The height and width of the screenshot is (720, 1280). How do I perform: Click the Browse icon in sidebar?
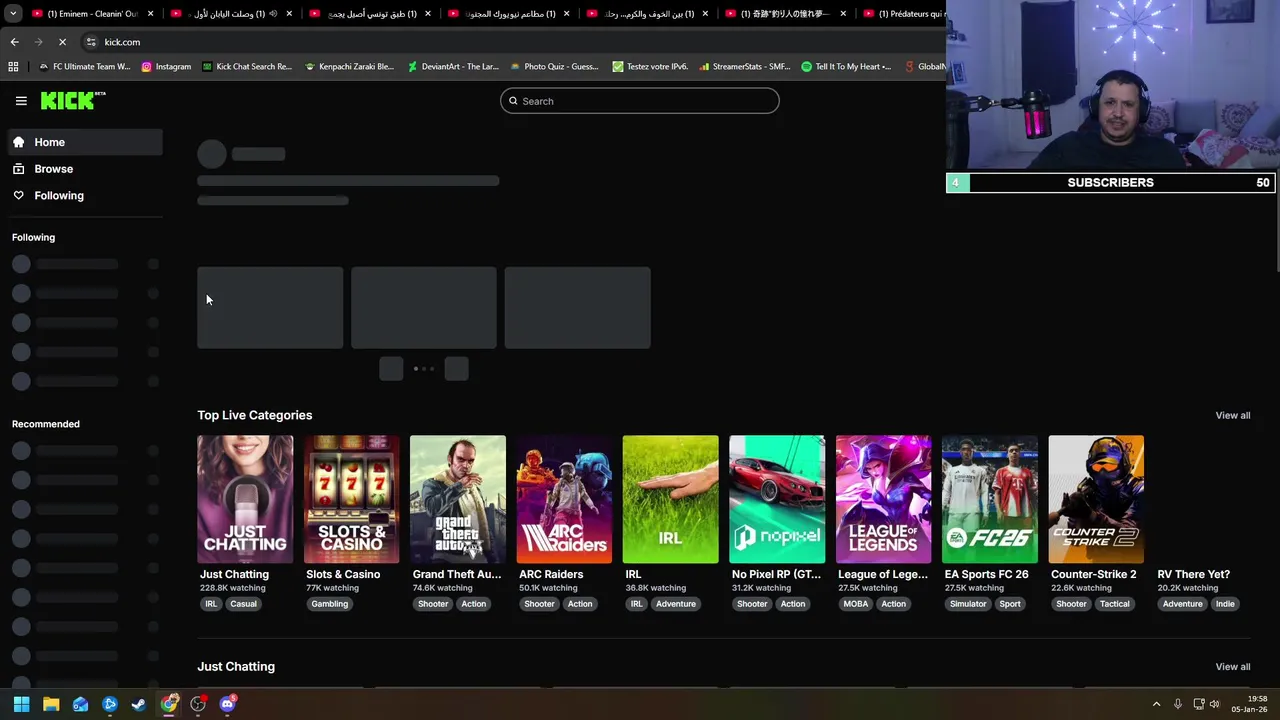coord(18,169)
